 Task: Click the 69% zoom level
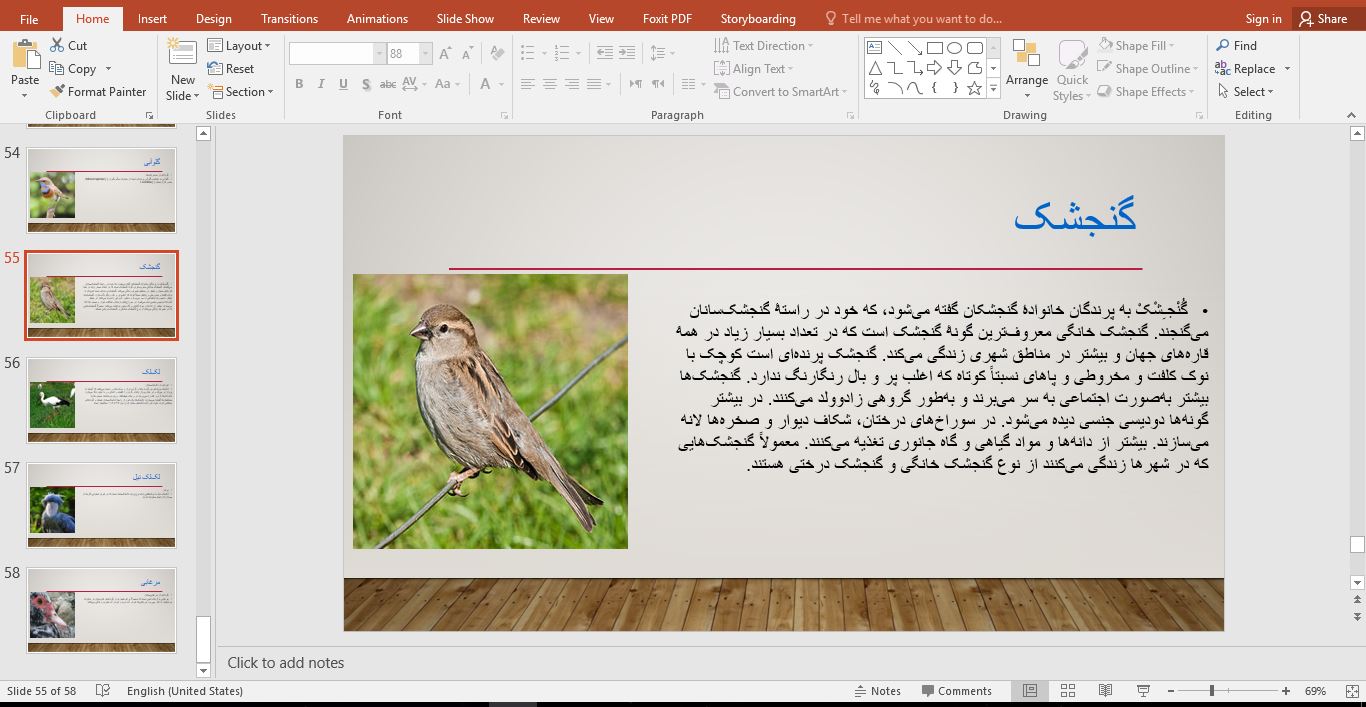pos(1315,691)
